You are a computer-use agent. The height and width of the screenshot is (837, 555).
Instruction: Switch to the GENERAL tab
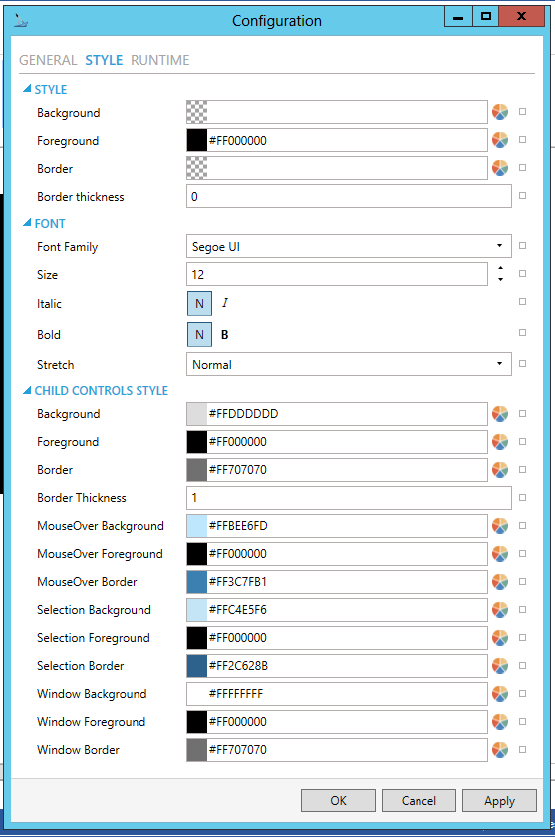click(x=48, y=60)
